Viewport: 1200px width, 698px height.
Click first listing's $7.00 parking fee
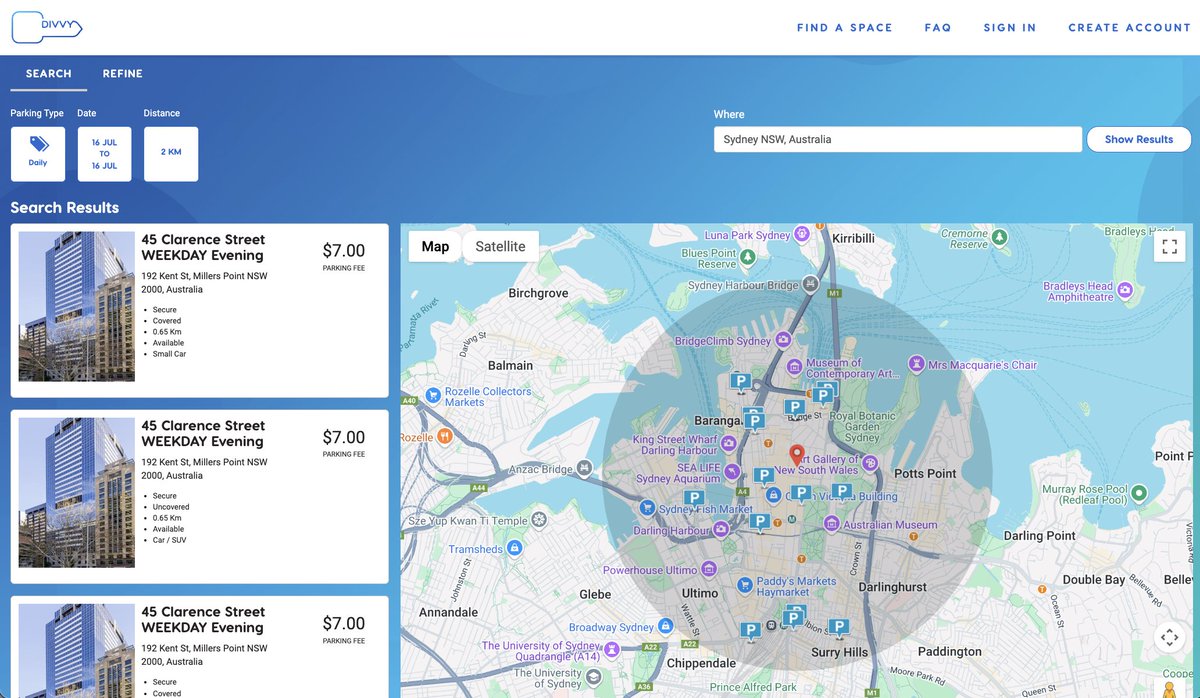pyautogui.click(x=343, y=251)
